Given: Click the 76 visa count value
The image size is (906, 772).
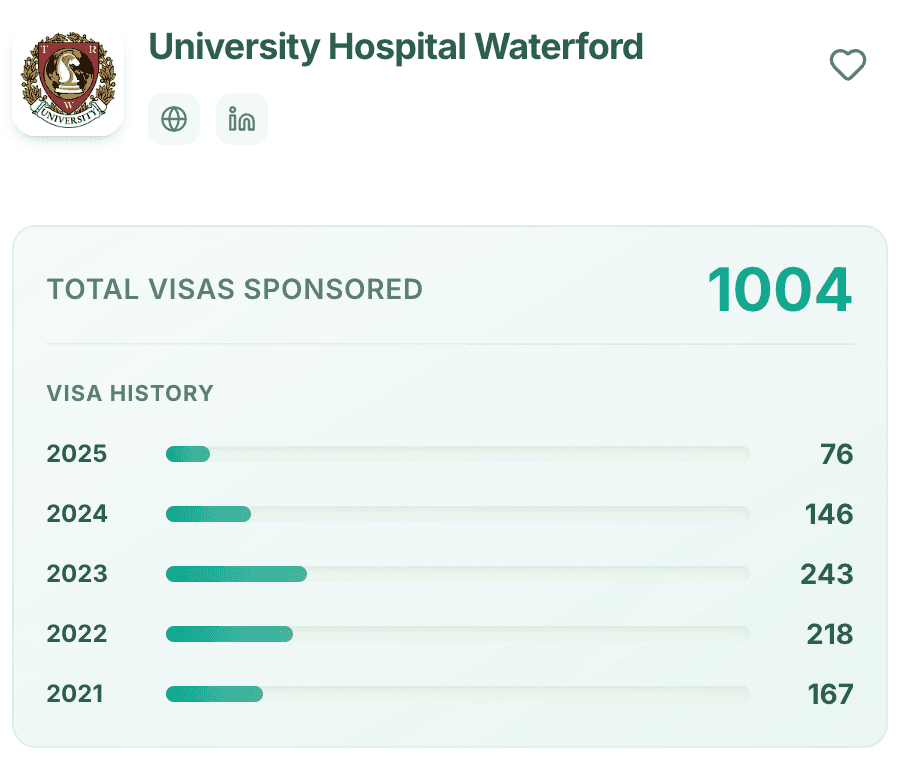Looking at the screenshot, I should point(836,454).
